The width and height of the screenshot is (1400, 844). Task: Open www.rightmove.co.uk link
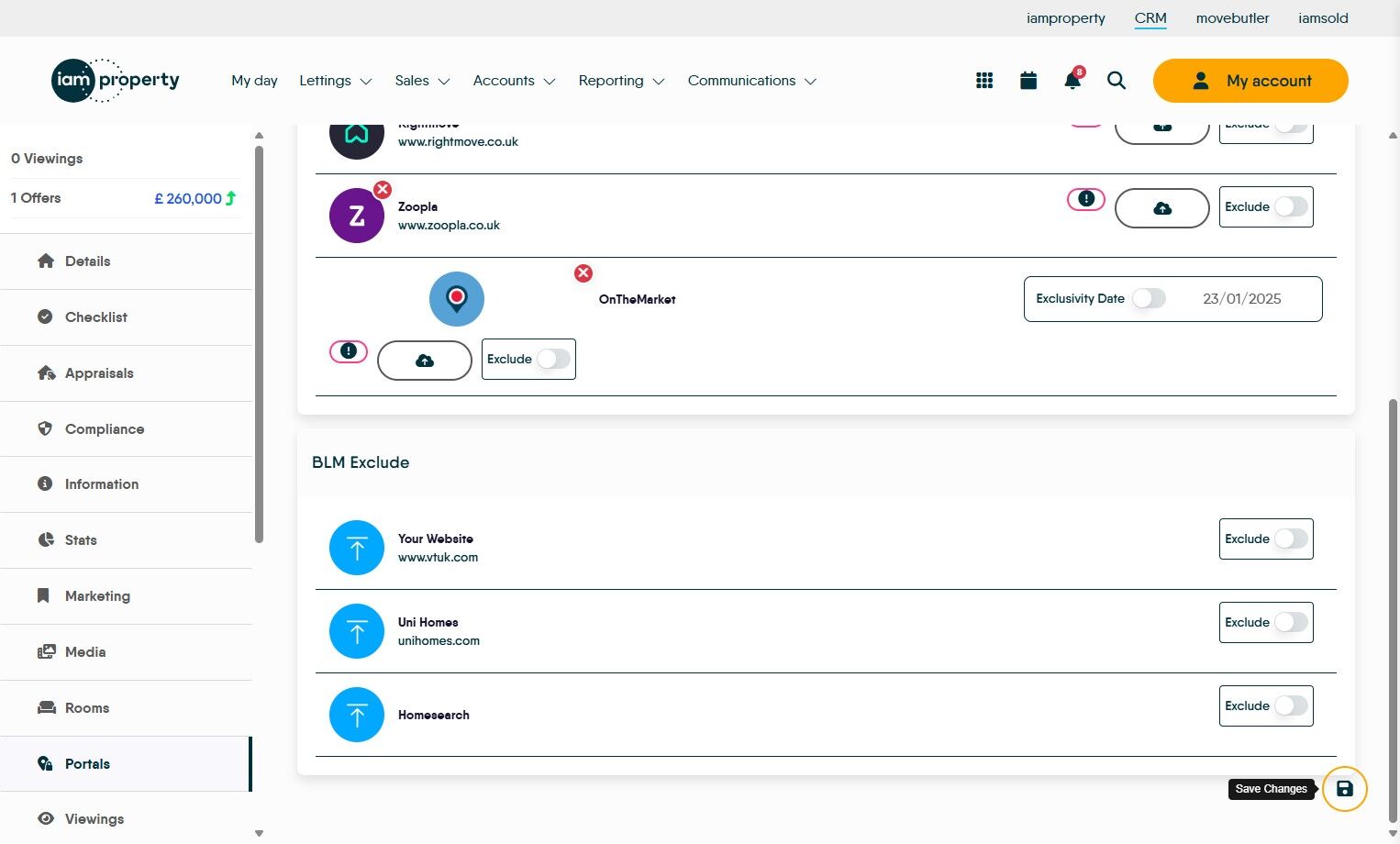458,142
